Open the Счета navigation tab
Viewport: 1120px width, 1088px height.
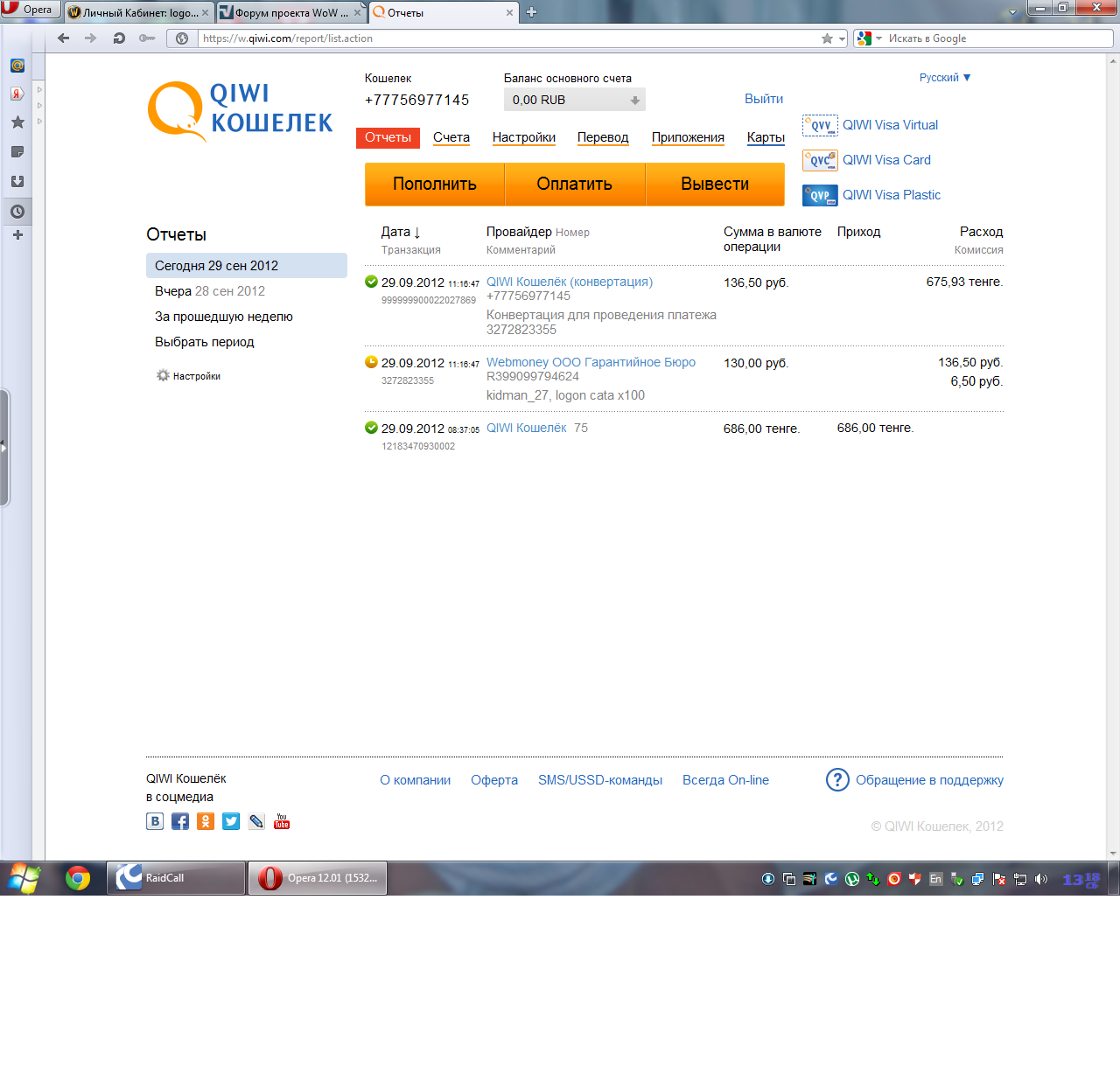tap(451, 137)
